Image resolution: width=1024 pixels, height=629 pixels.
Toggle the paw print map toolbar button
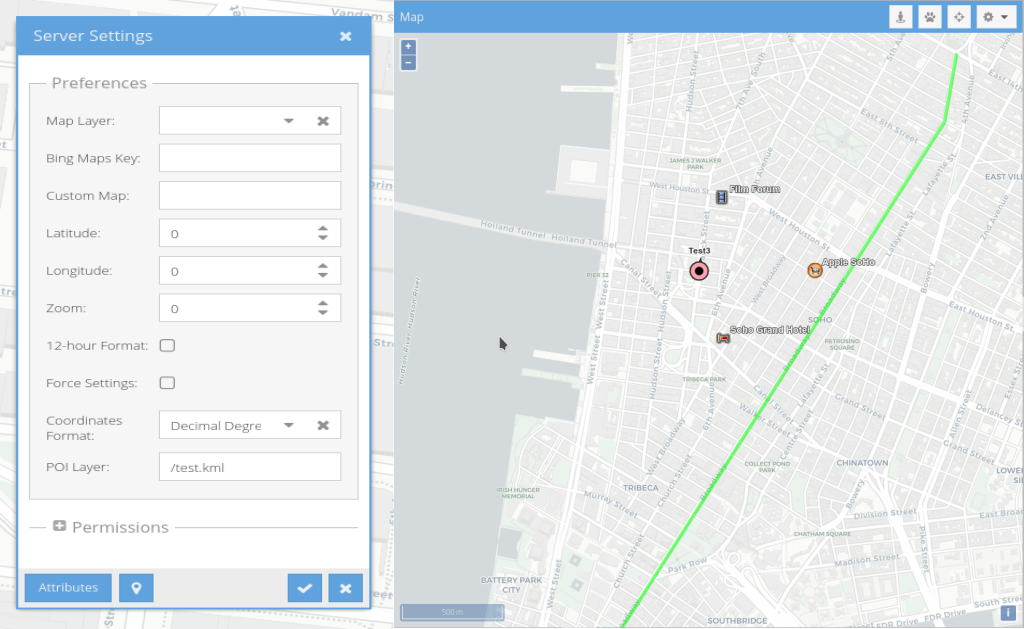[929, 17]
